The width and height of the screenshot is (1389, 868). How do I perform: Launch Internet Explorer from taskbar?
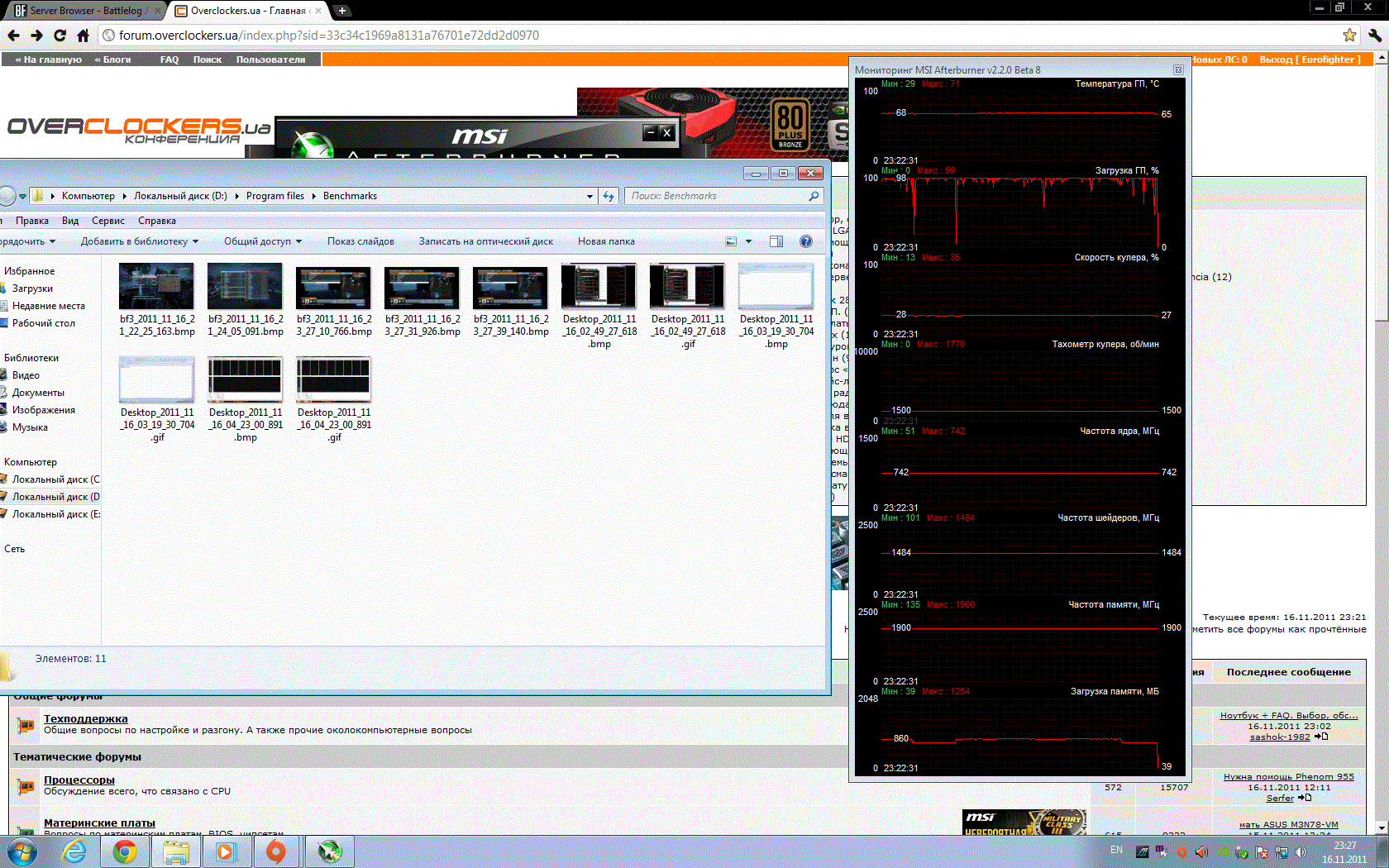pyautogui.click(x=74, y=851)
